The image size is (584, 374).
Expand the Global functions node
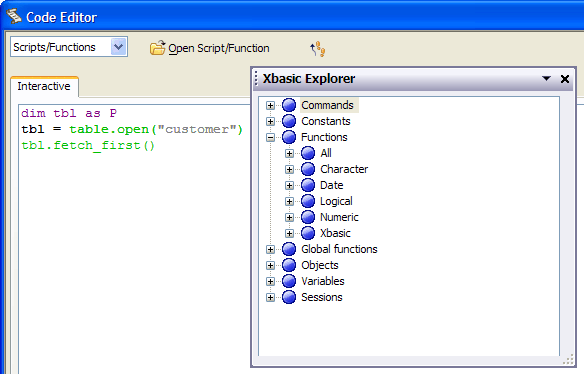click(270, 250)
